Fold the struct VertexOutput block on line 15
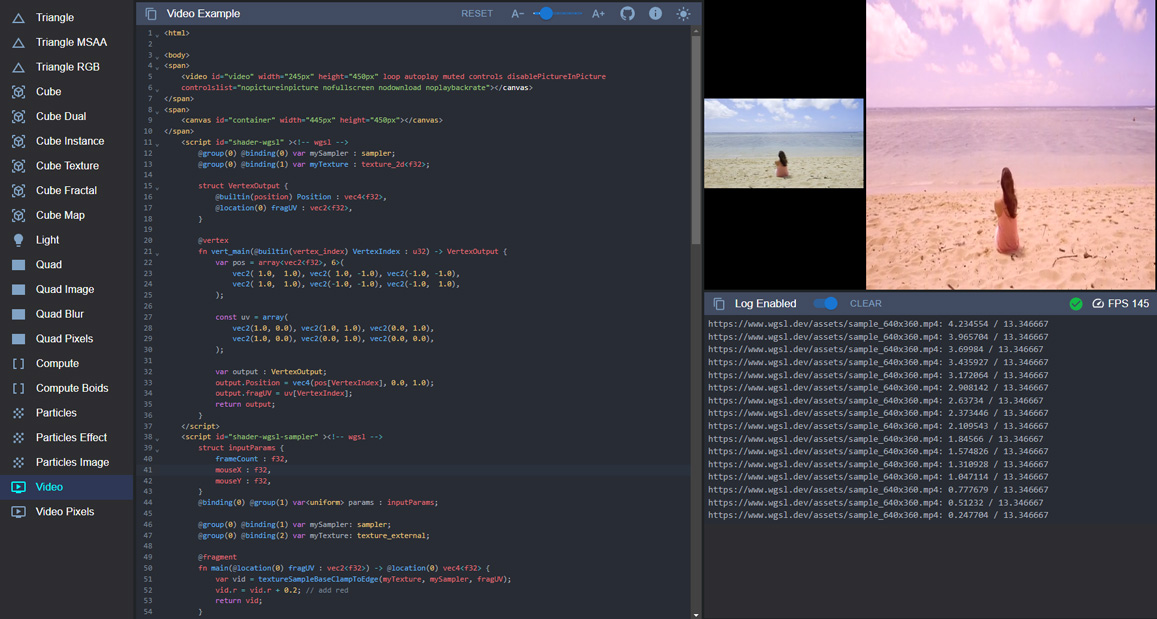The width and height of the screenshot is (1157, 619). pyautogui.click(x=158, y=187)
